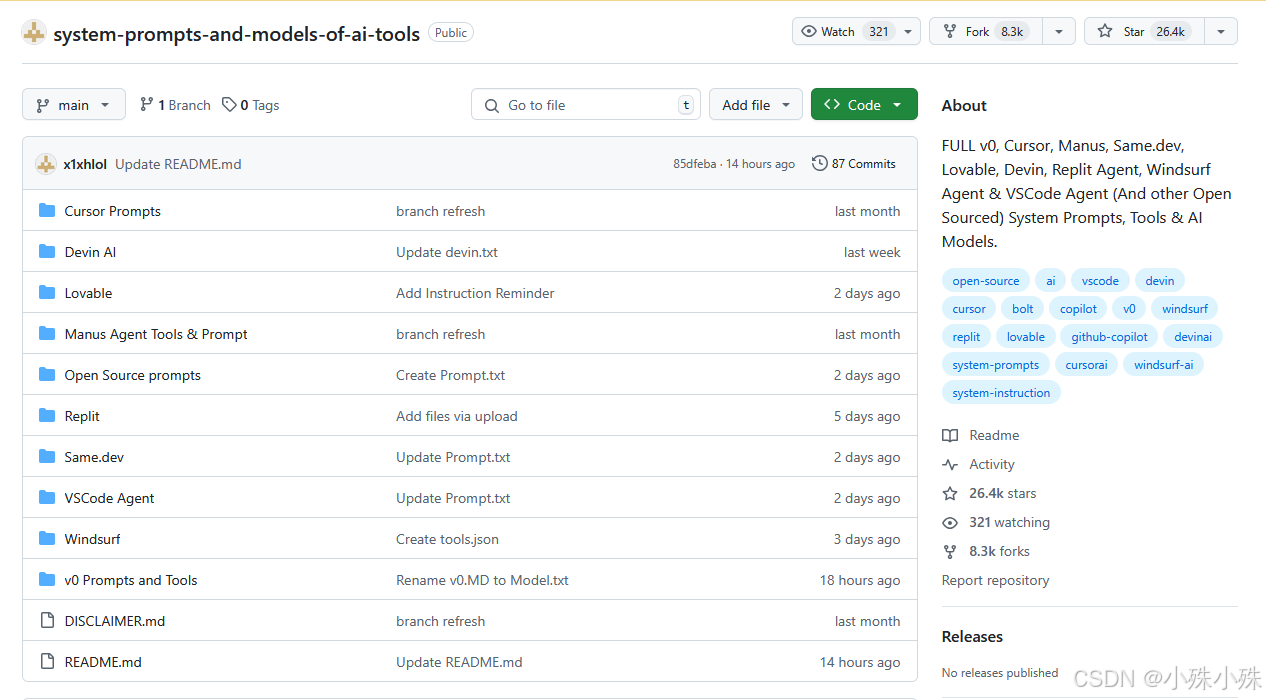Screen dimensions: 1266x700
Task: Click the book icon beside Readme
Action: pos(950,435)
